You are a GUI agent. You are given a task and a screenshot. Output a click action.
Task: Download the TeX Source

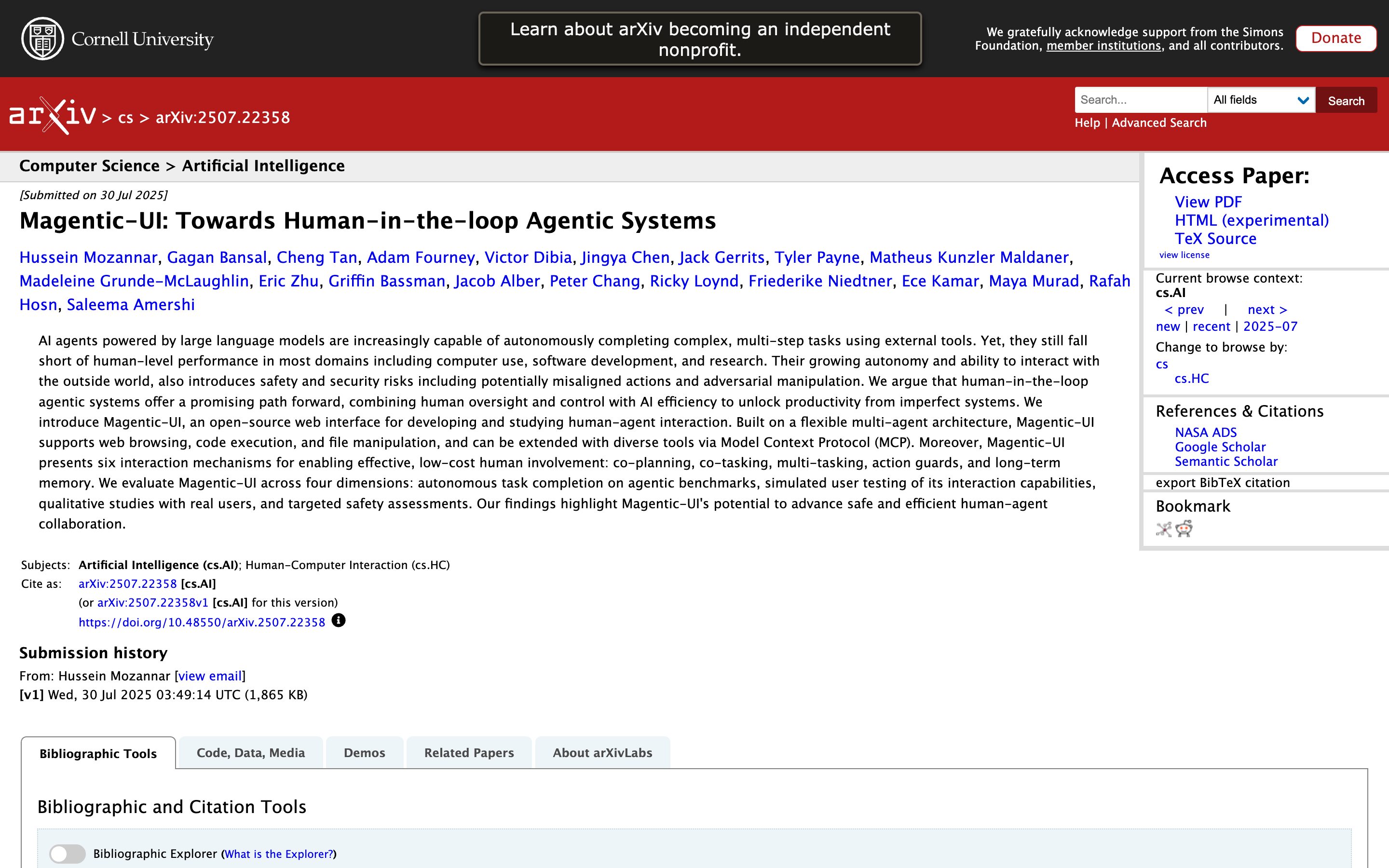[1216, 239]
